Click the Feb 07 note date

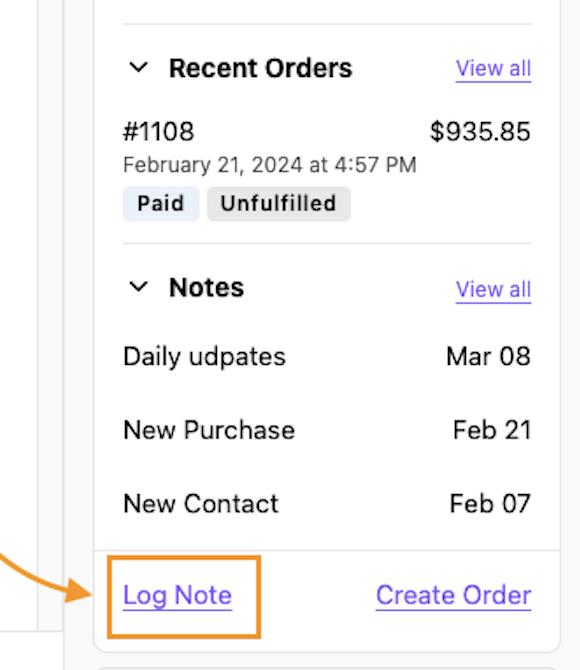490,503
